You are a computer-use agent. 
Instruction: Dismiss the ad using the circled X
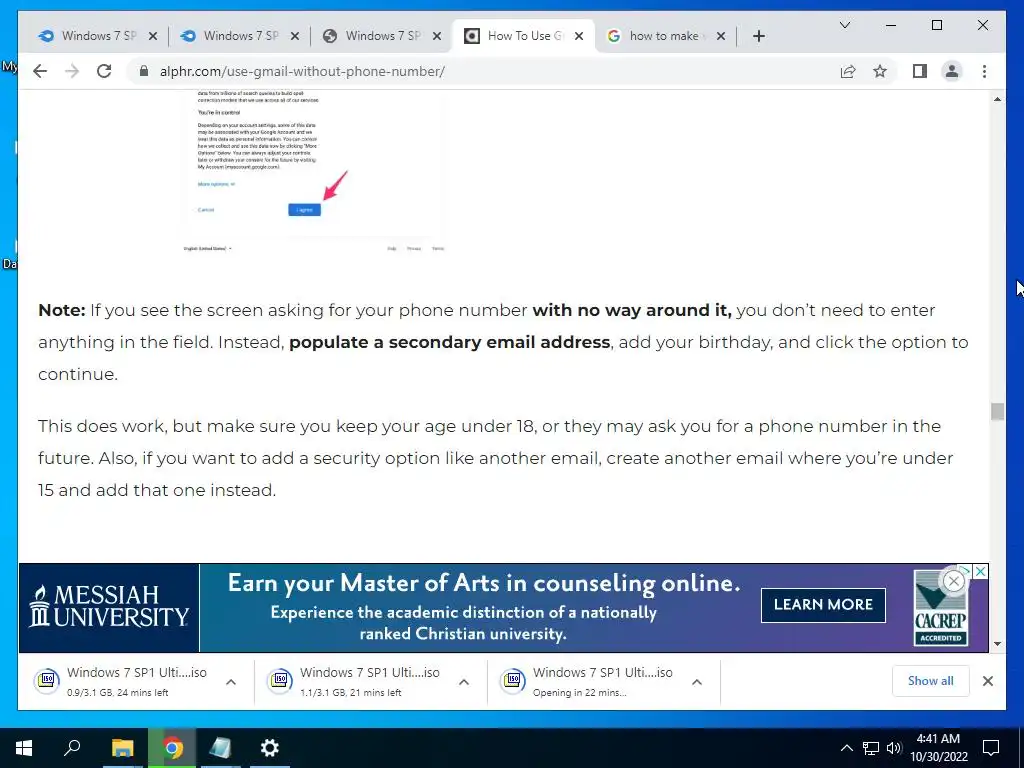[x=953, y=581]
